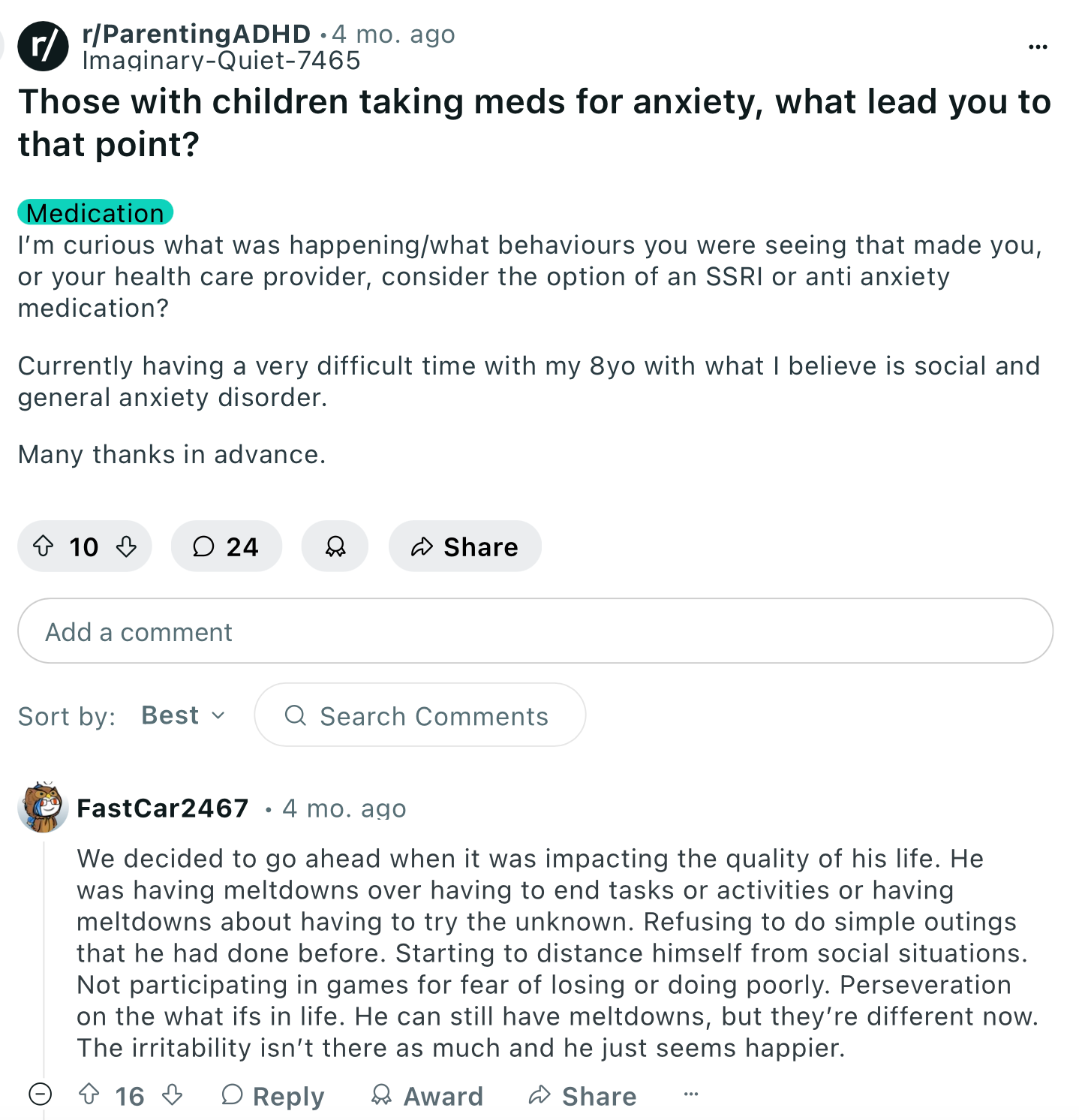
Task: View Imaginary-Quiet-7465's profile
Action: [221, 60]
